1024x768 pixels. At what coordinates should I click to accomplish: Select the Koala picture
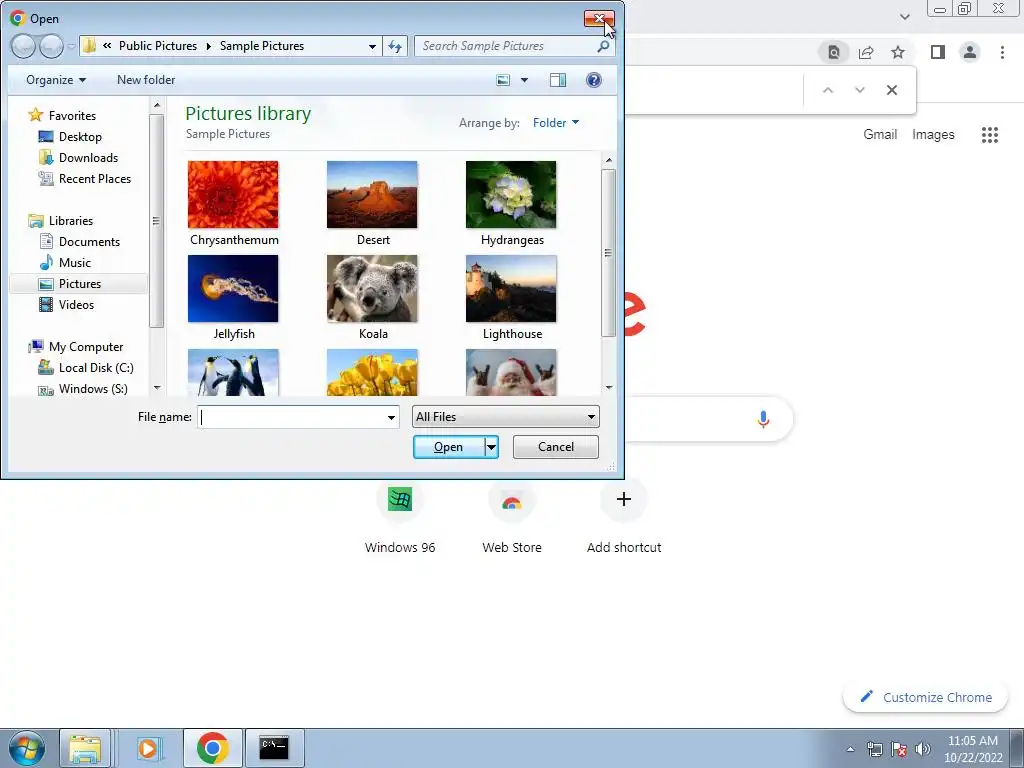coord(372,298)
